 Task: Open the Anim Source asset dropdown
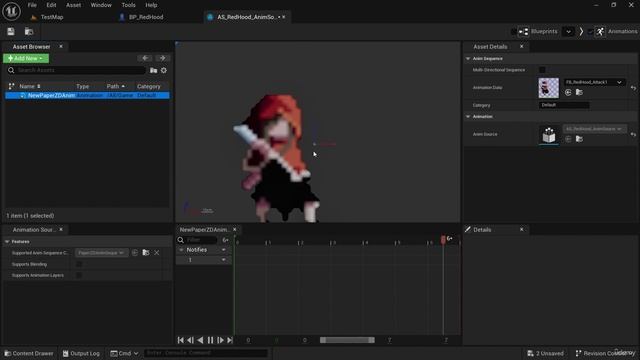[x=594, y=129]
